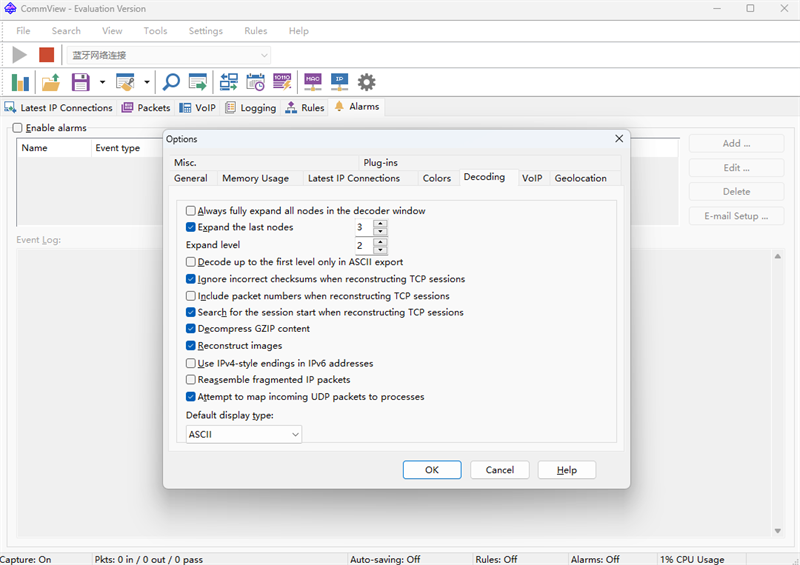This screenshot has width=800, height=565.
Task: Switch to the main window VoIP tab
Action: coord(198,108)
